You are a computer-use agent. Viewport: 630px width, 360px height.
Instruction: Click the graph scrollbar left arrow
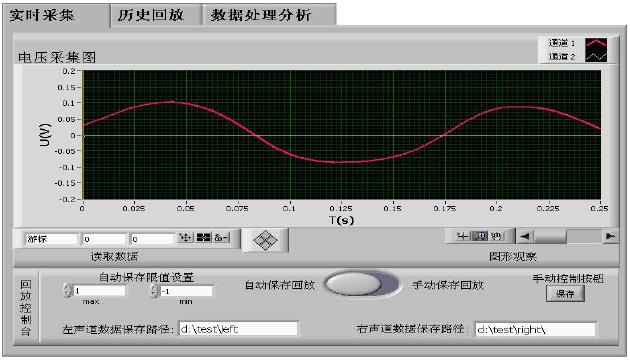click(525, 236)
